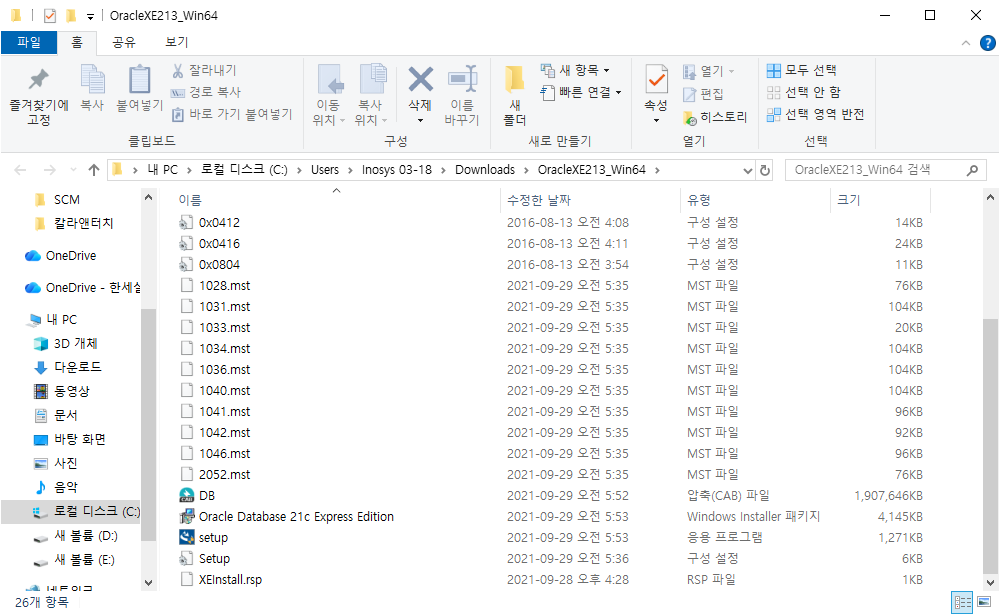Image resolution: width=1000 pixels, height=615 pixels.
Task: Click Downloads in the breadcrumb path
Action: pyautogui.click(x=485, y=170)
